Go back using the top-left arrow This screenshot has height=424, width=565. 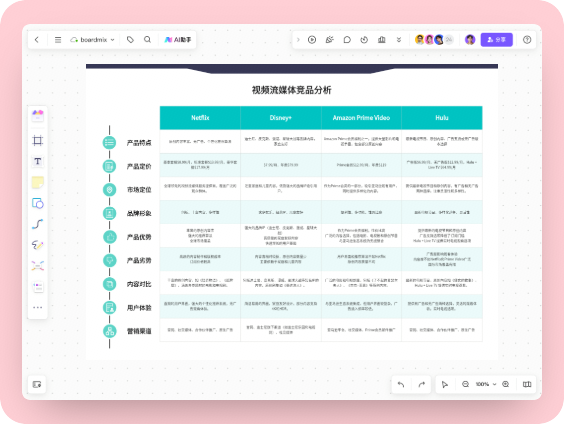(x=37, y=40)
